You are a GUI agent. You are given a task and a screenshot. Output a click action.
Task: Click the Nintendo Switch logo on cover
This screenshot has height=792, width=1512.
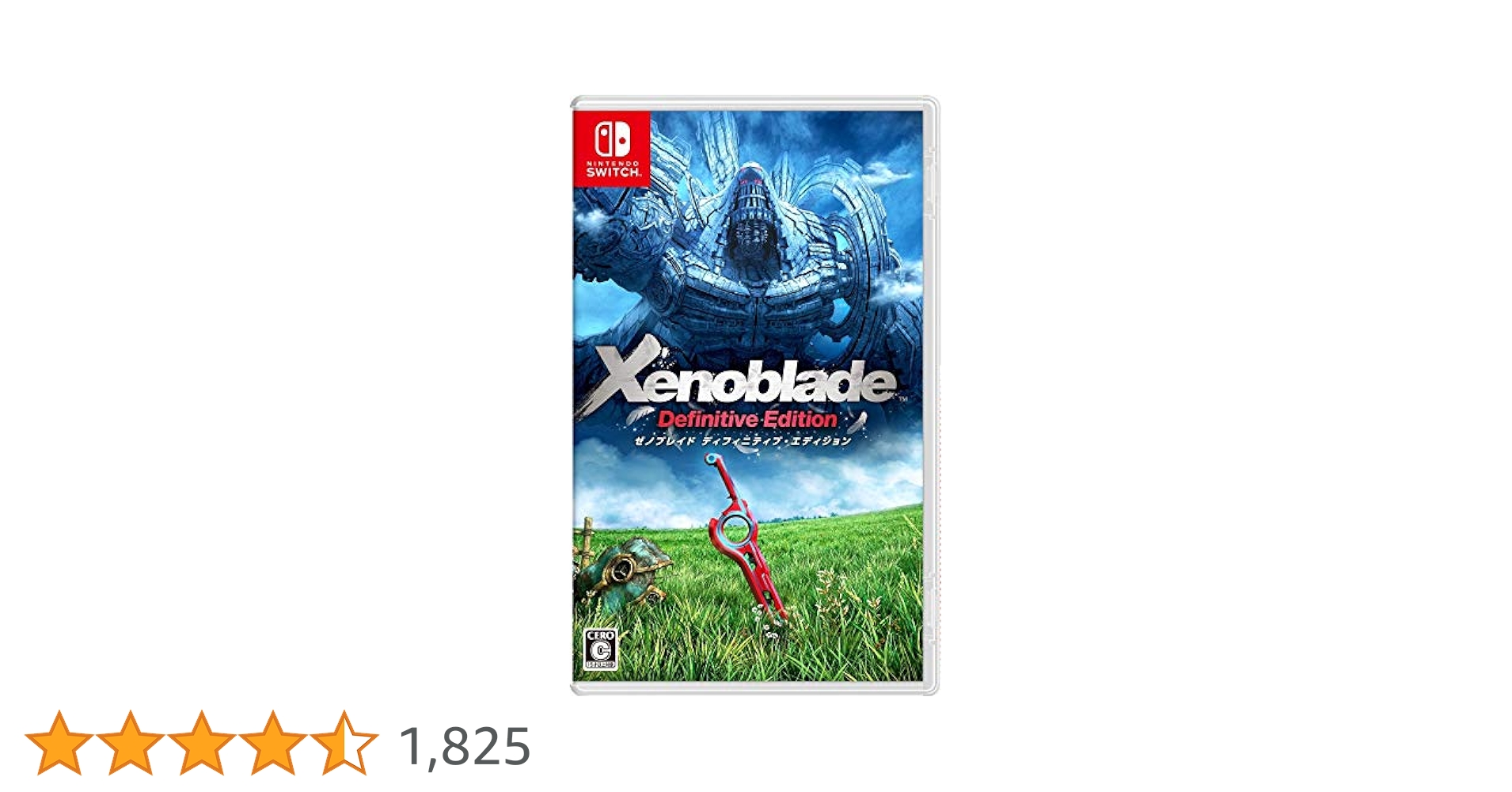tap(612, 149)
